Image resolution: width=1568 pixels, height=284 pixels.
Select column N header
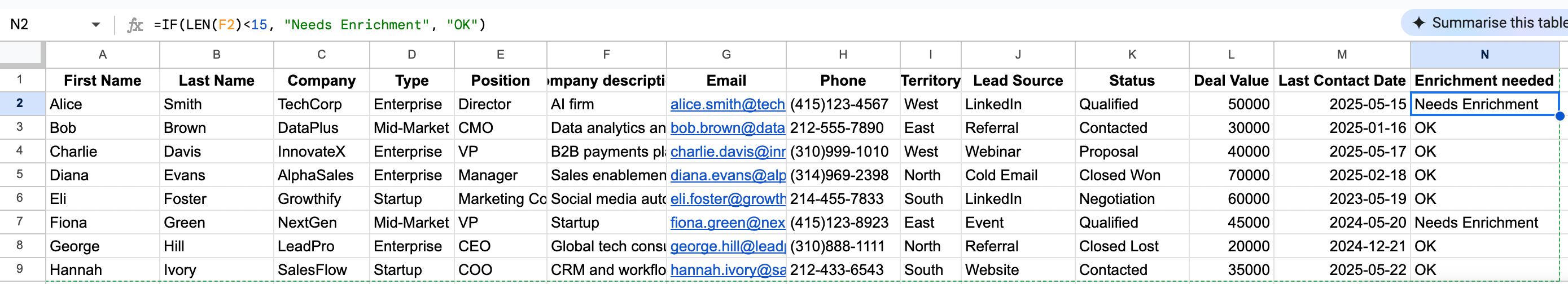tap(1484, 55)
